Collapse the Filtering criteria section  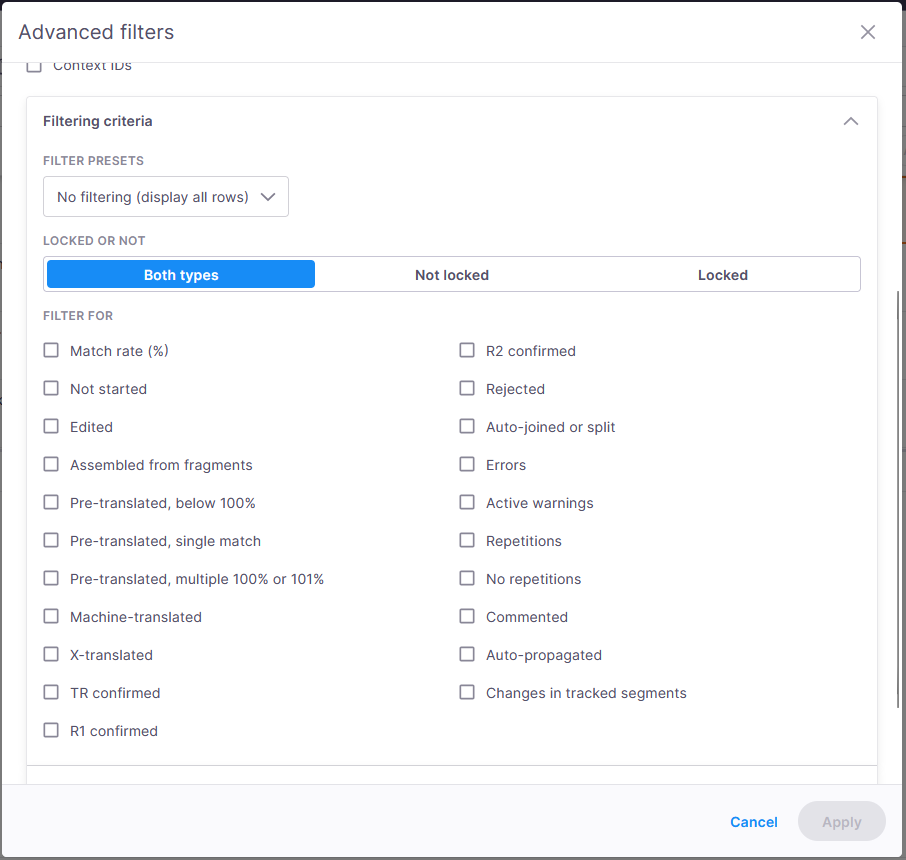pyautogui.click(x=850, y=120)
